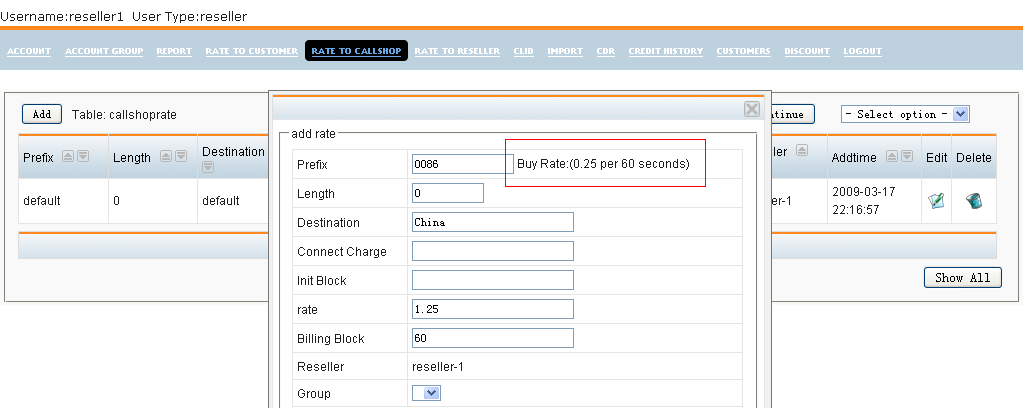
Task: Close the add rate dialog
Action: point(752,109)
